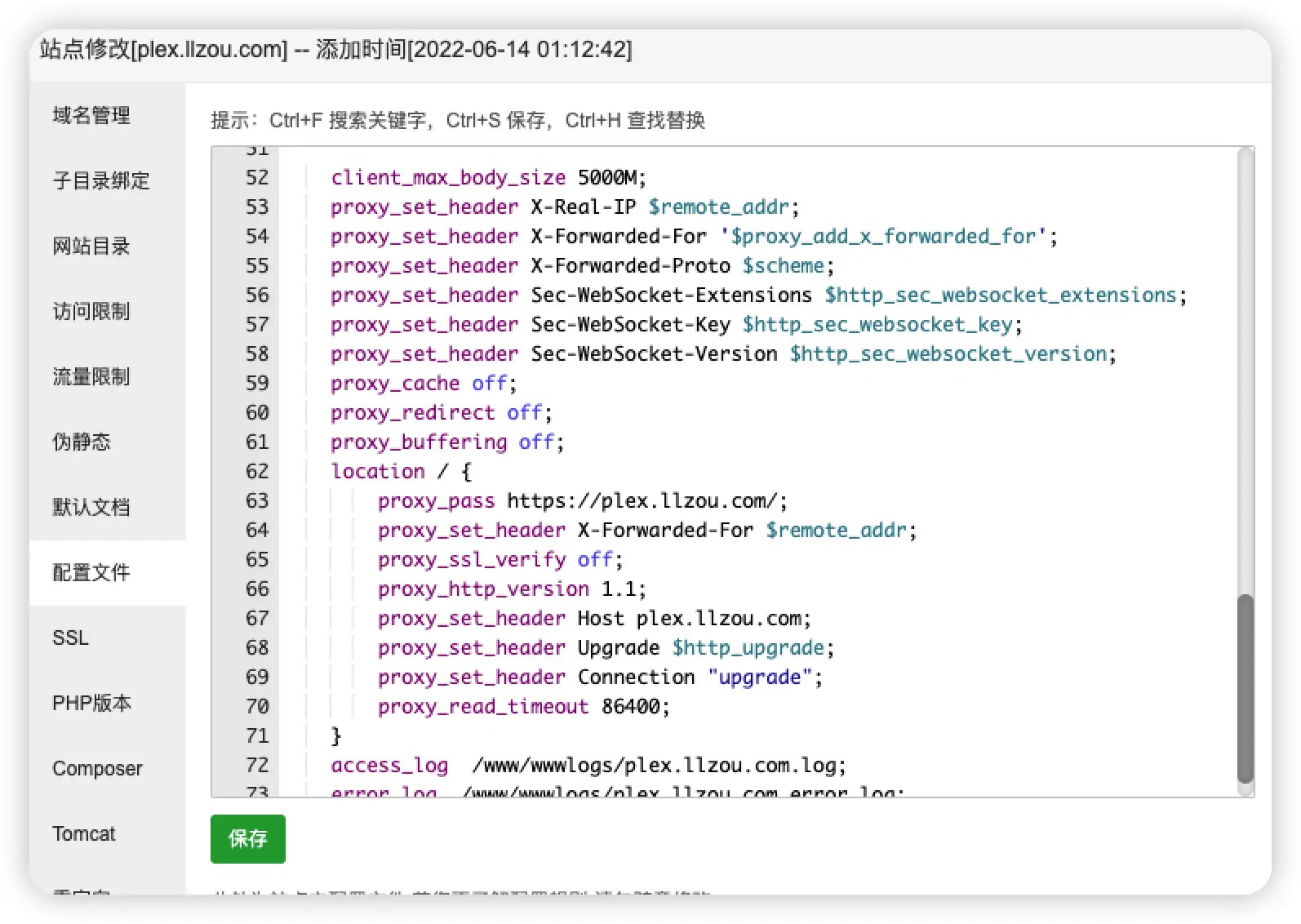The image size is (1301, 924).
Task: Click '$proxy_add_x_forwarded_for' on line 54
Action: click(x=882, y=236)
